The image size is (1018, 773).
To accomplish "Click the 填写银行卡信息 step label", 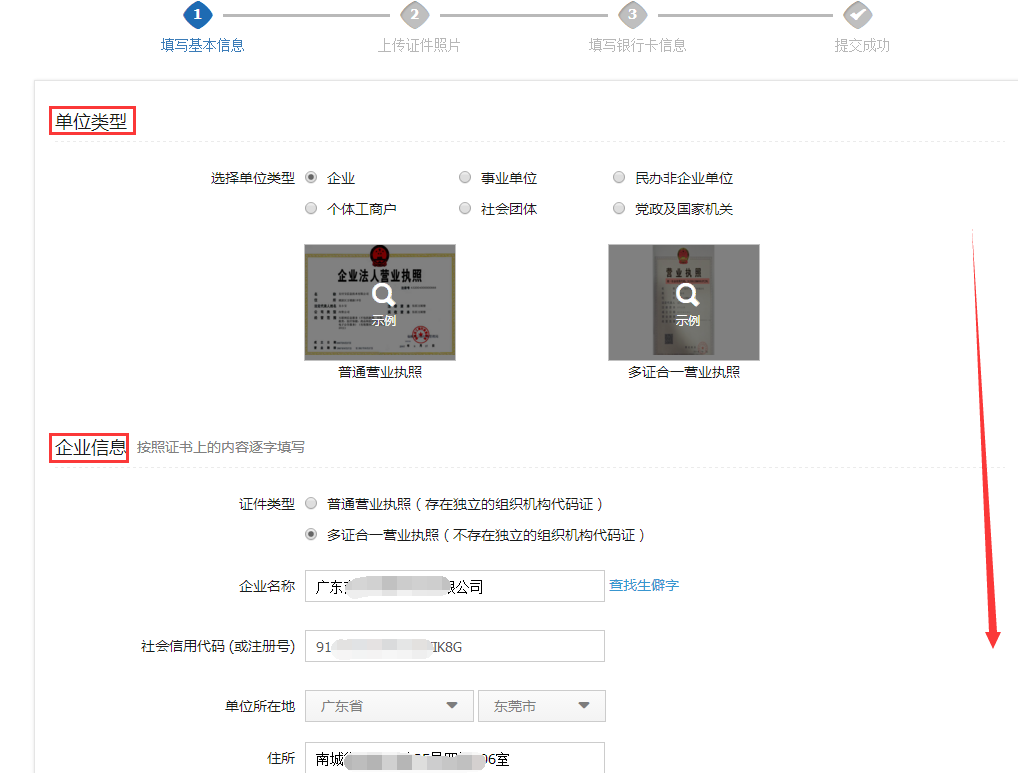I will point(638,45).
